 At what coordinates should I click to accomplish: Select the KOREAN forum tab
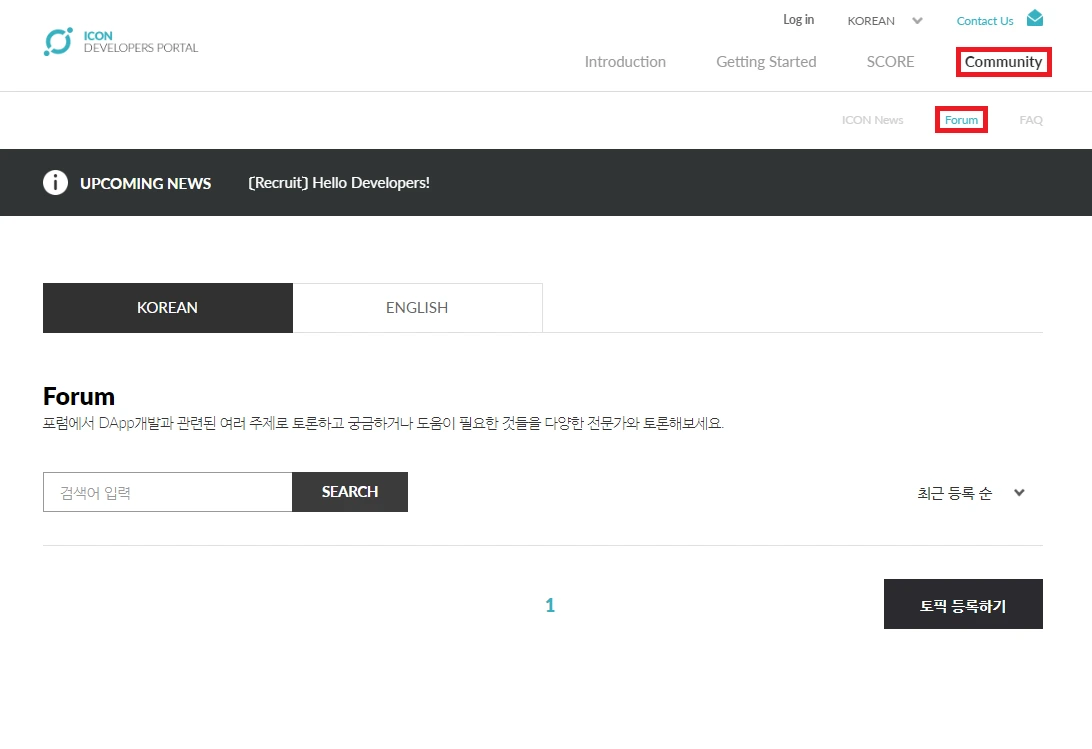[x=168, y=307]
